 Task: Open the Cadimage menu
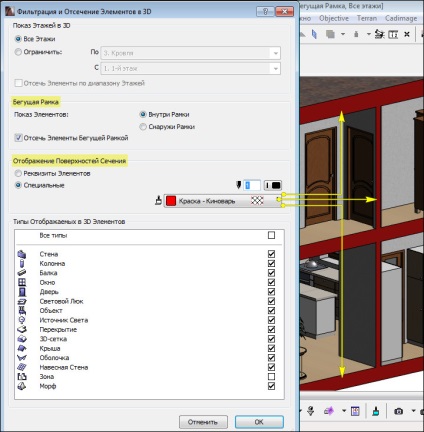401,18
